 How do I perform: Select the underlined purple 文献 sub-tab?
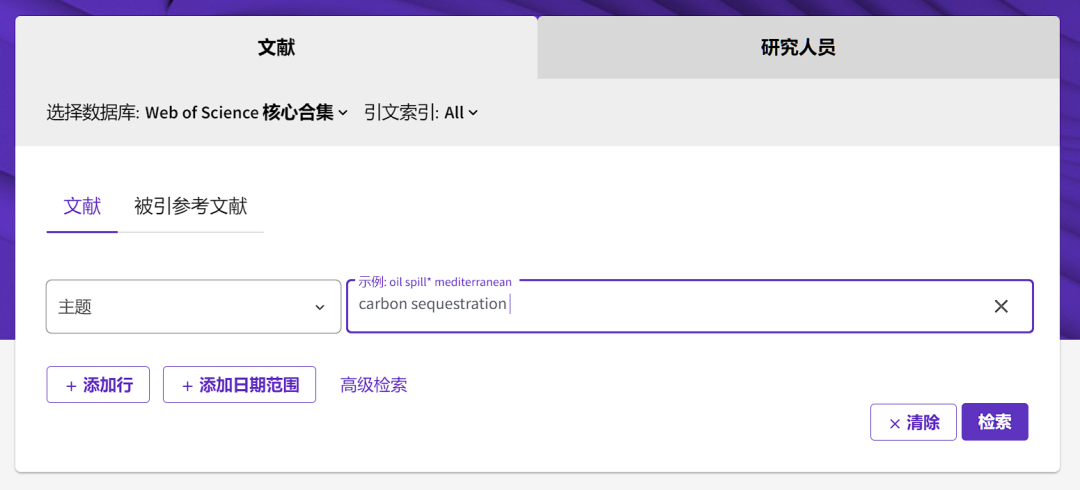(x=82, y=207)
